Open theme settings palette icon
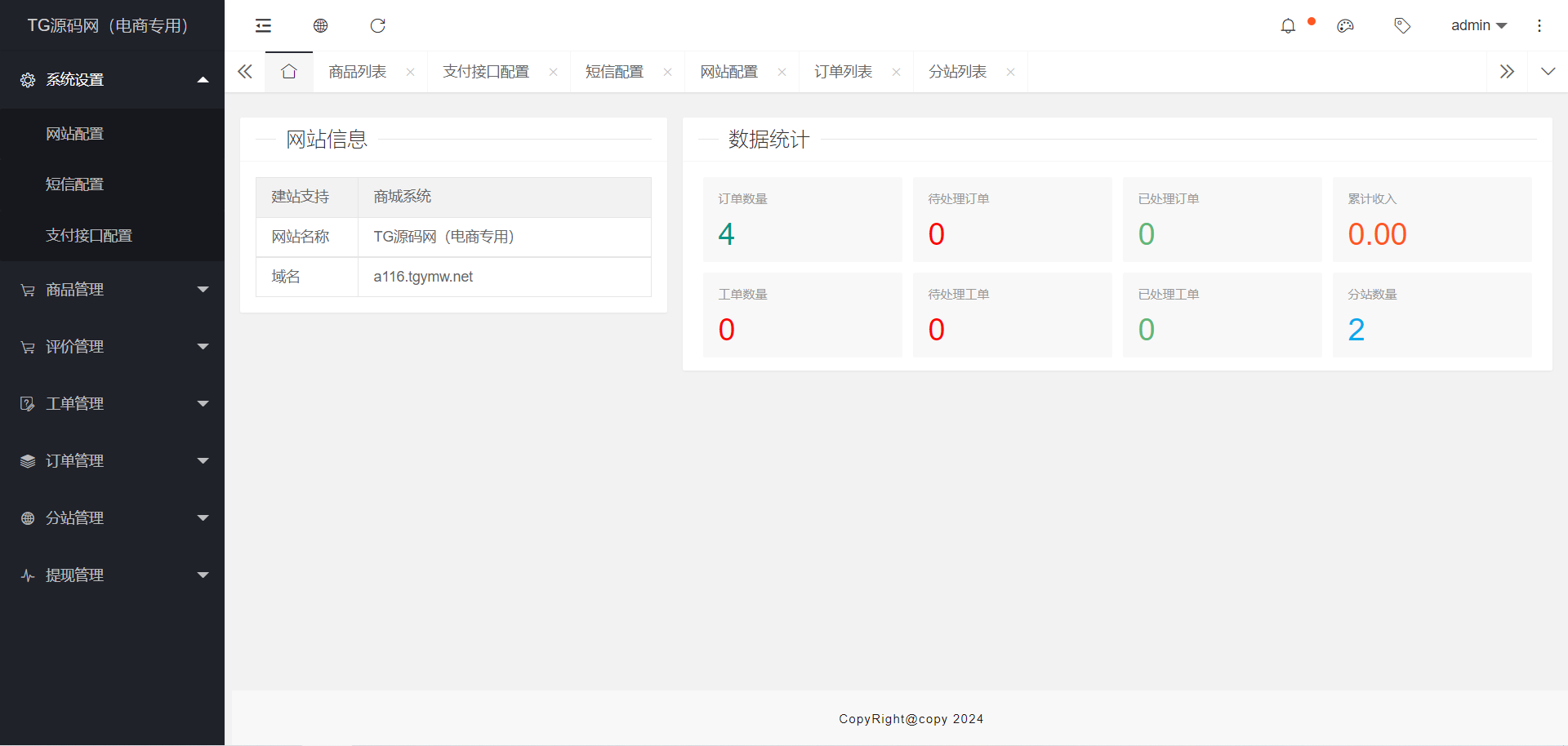The width and height of the screenshot is (1568, 746). pyautogui.click(x=1345, y=26)
